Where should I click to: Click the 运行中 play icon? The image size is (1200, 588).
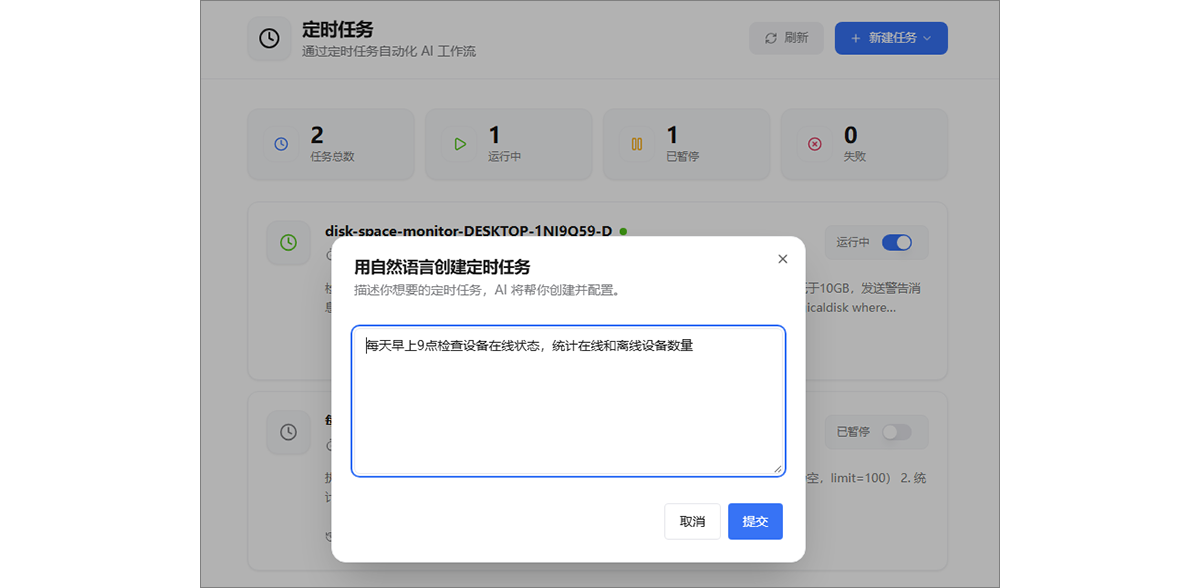pyautogui.click(x=459, y=144)
